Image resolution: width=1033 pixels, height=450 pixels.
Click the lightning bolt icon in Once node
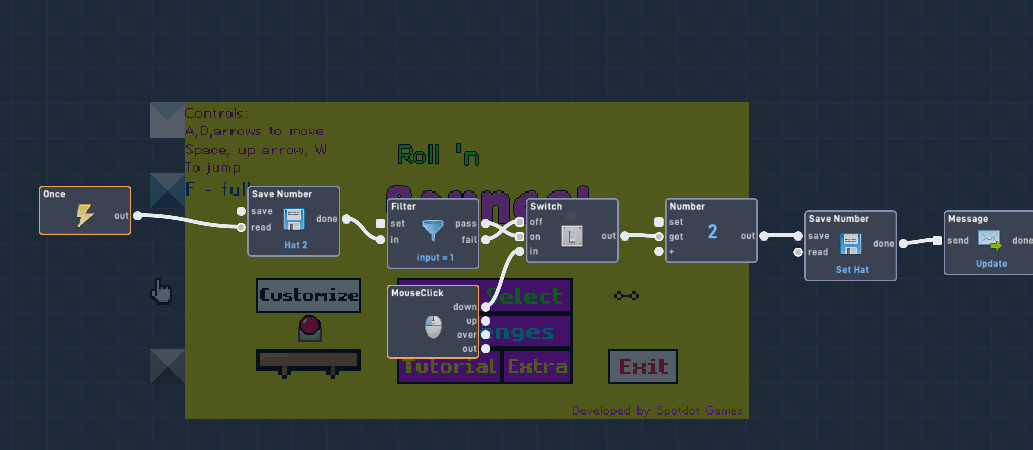click(x=84, y=215)
